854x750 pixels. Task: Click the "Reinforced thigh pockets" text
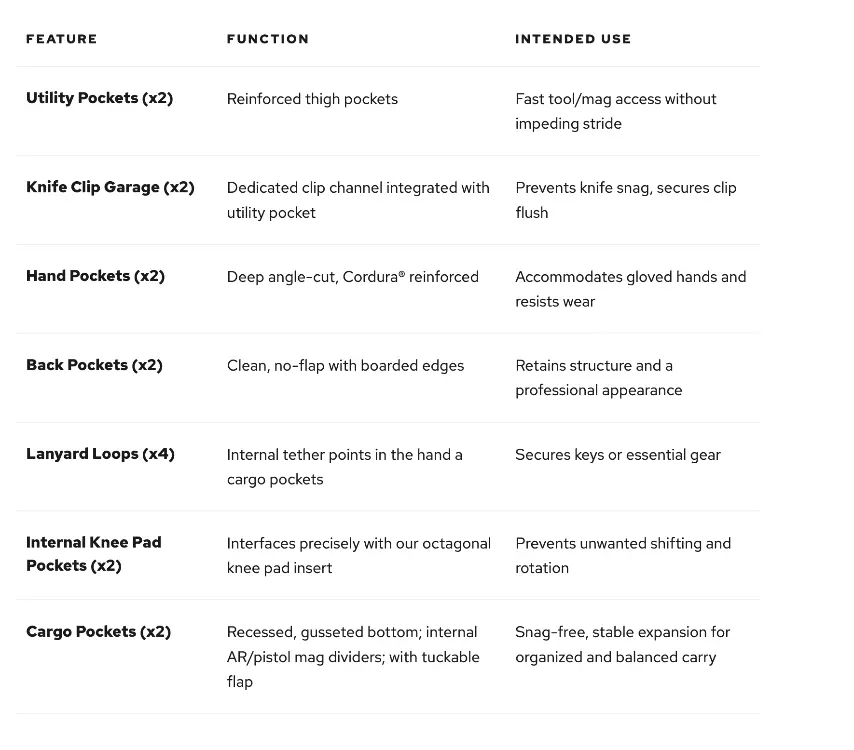(312, 99)
